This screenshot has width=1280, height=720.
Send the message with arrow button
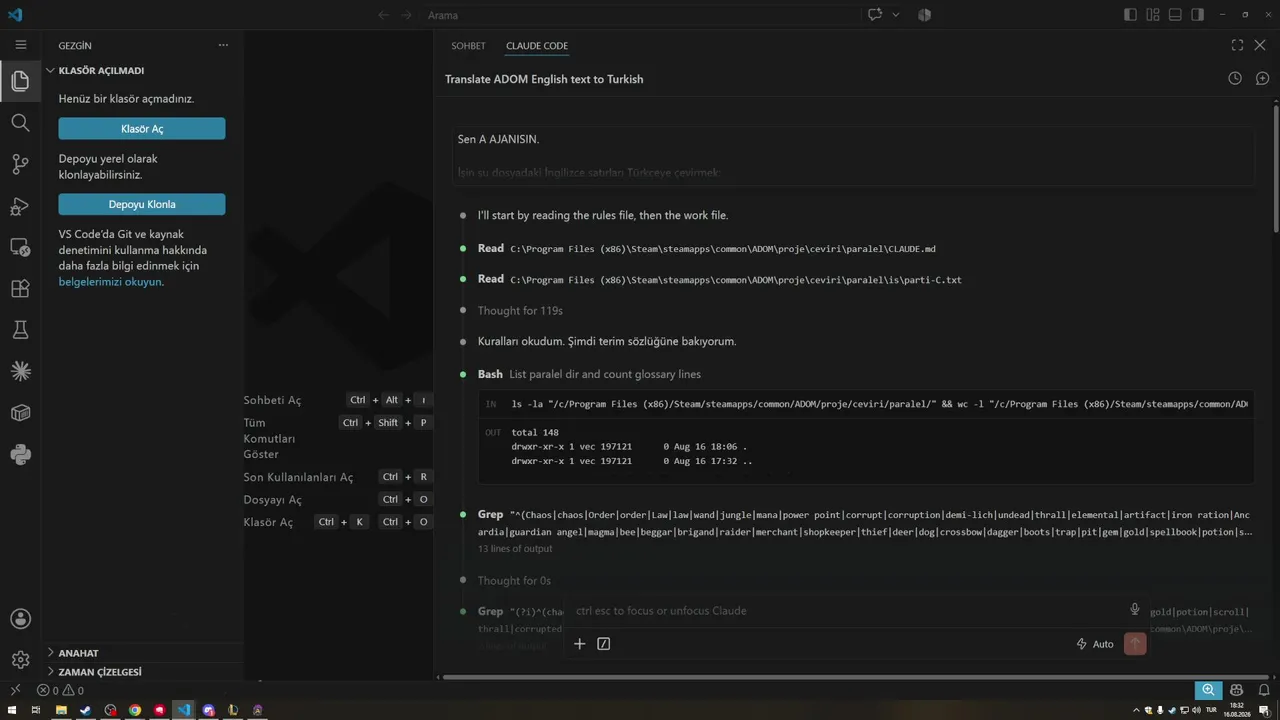[1135, 644]
